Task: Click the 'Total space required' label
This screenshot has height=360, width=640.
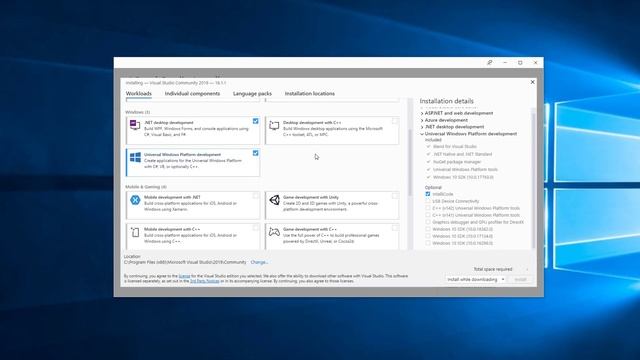Action: pos(493,269)
